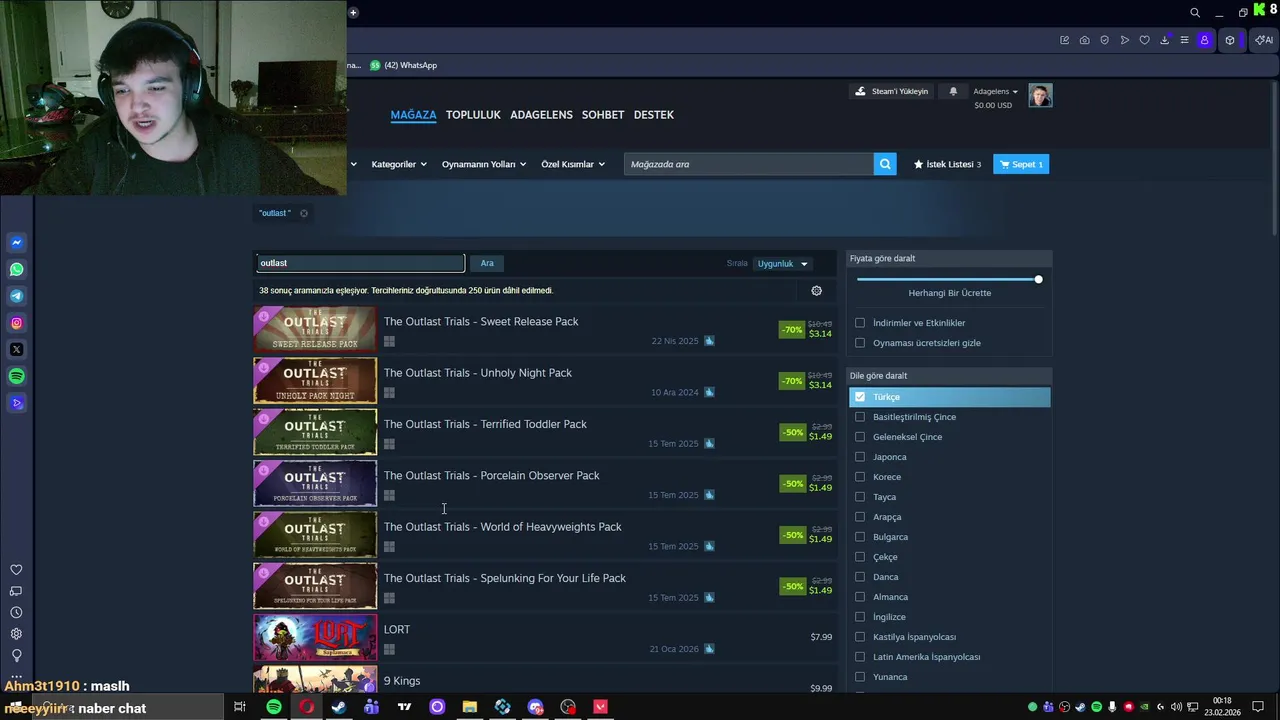Enable the Almanca language checkbox

coord(860,597)
